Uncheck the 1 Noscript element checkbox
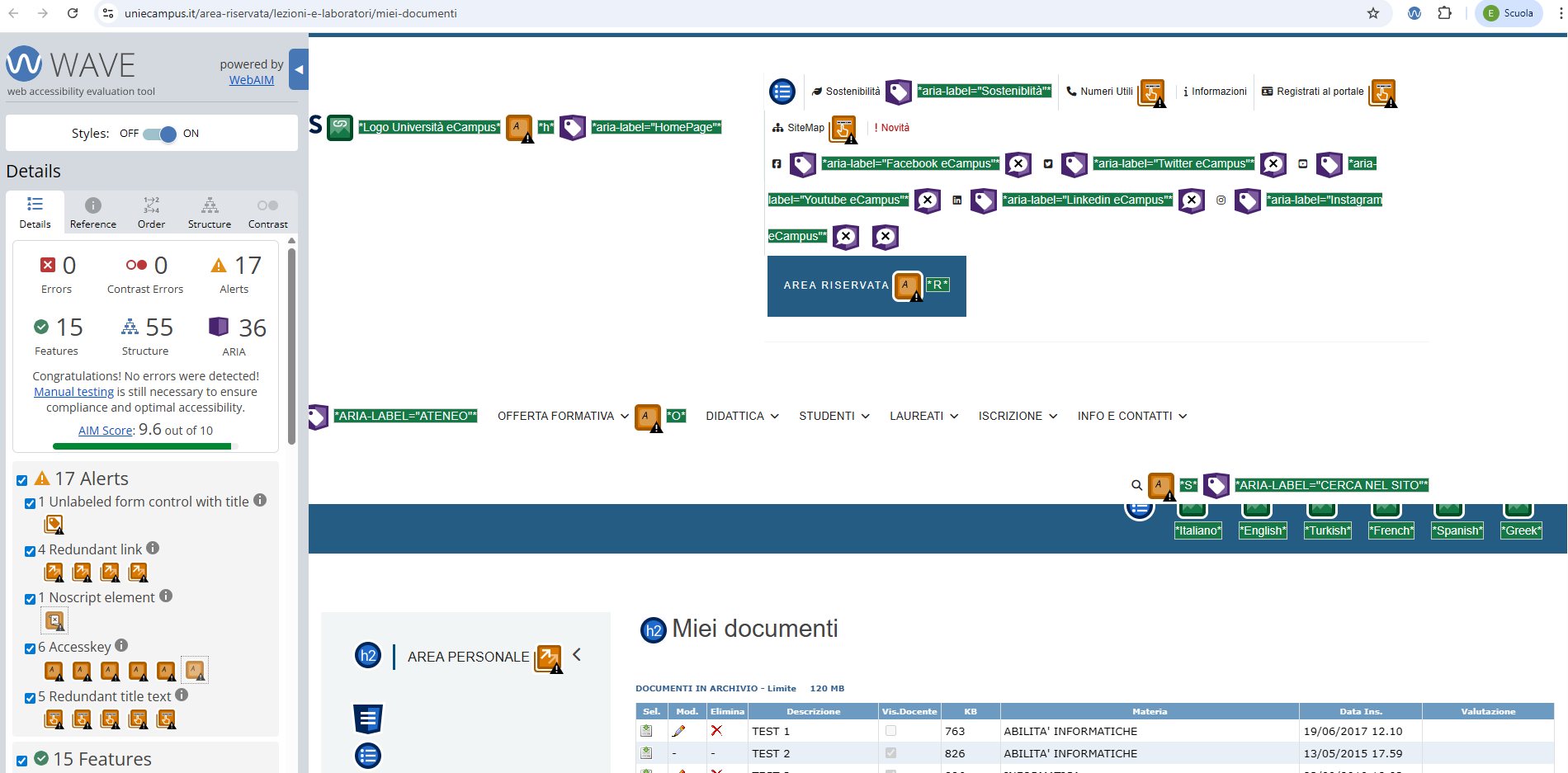This screenshot has height=773, width=1568. click(x=31, y=598)
